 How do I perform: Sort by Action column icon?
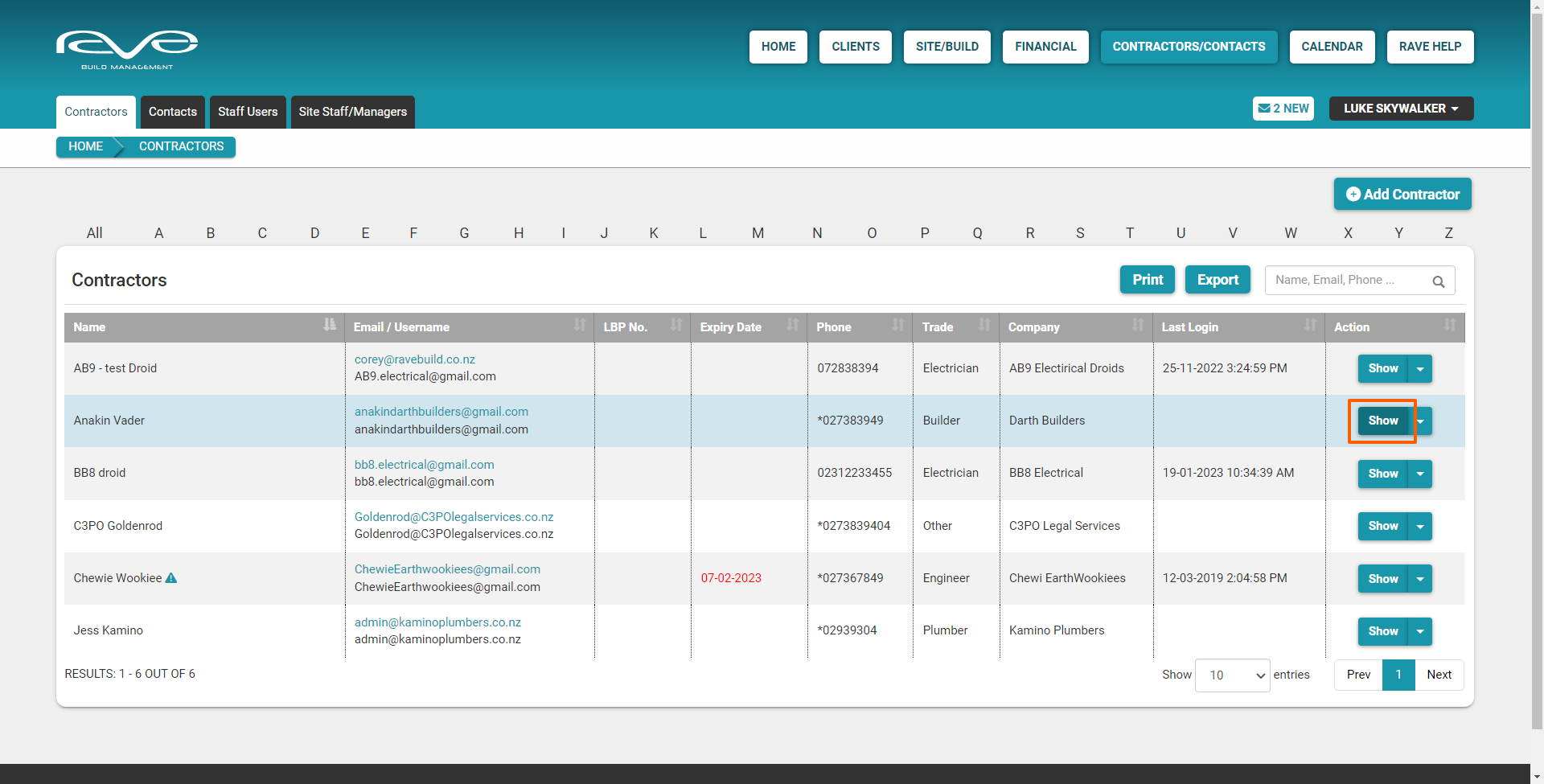click(x=1450, y=325)
